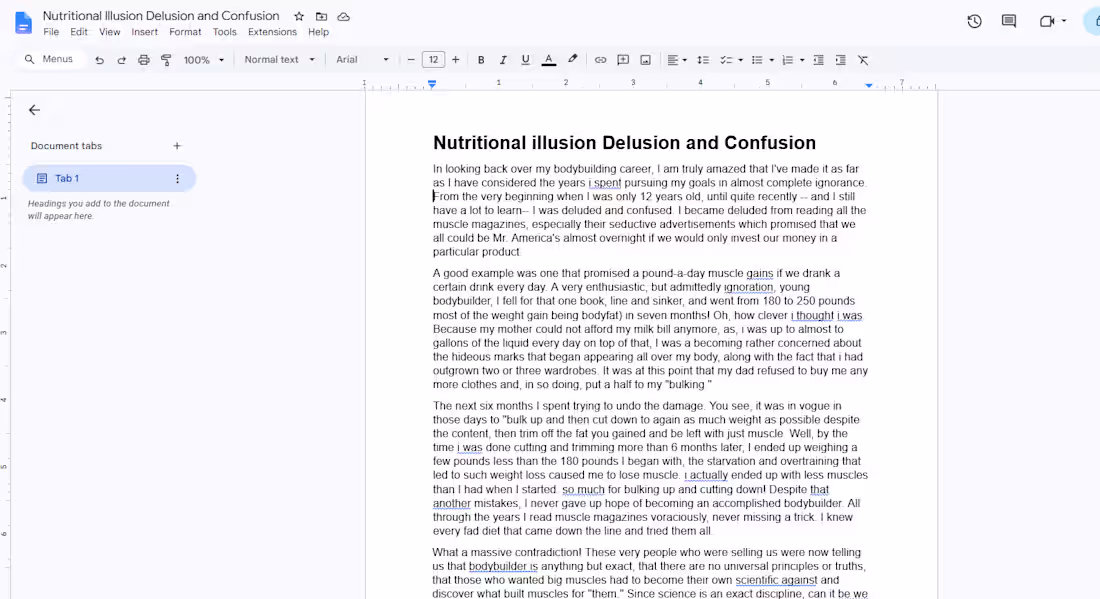Move document to a folder

pos(321,16)
